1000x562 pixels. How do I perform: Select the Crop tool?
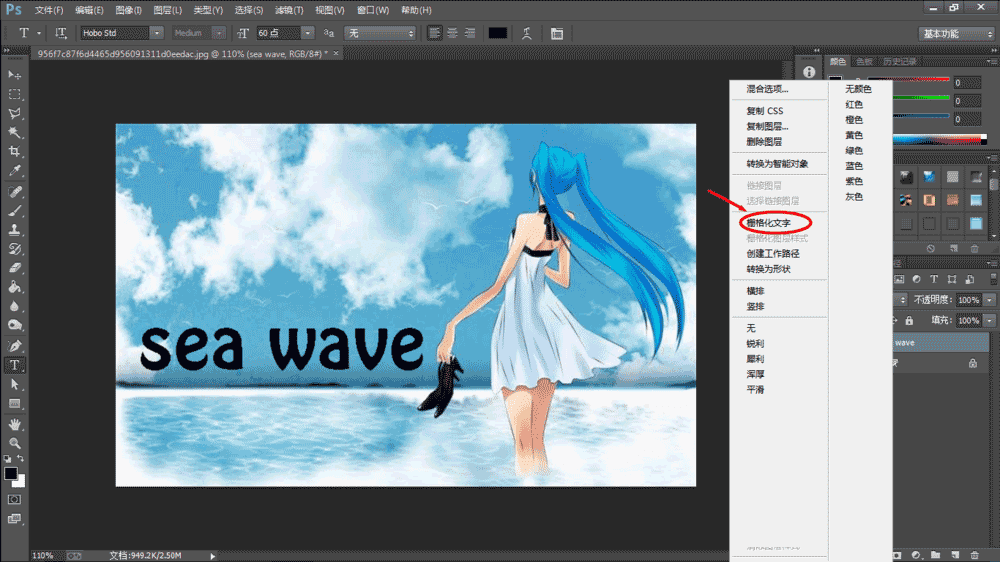tap(14, 152)
